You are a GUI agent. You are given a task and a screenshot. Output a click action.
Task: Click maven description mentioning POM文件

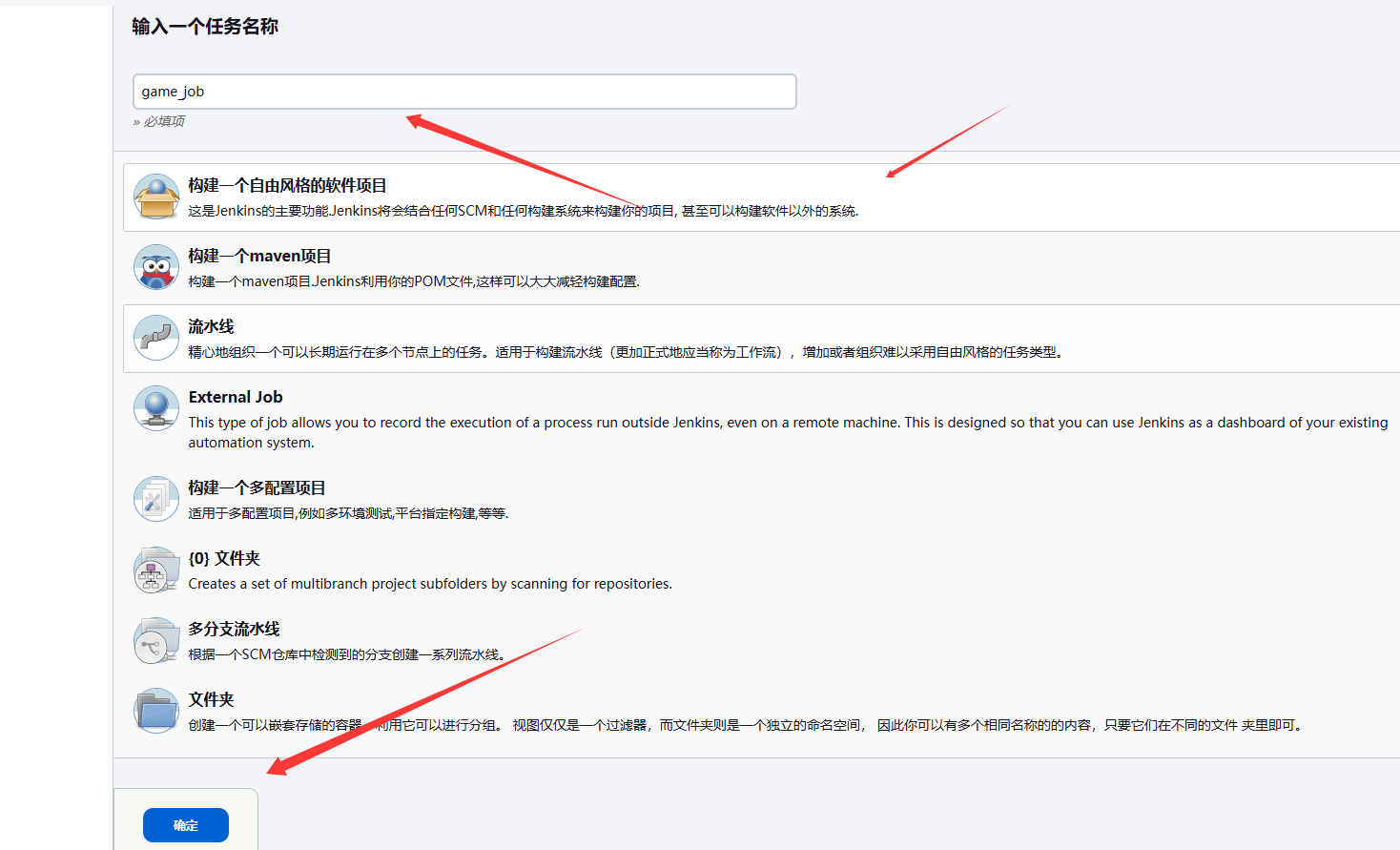tap(414, 281)
